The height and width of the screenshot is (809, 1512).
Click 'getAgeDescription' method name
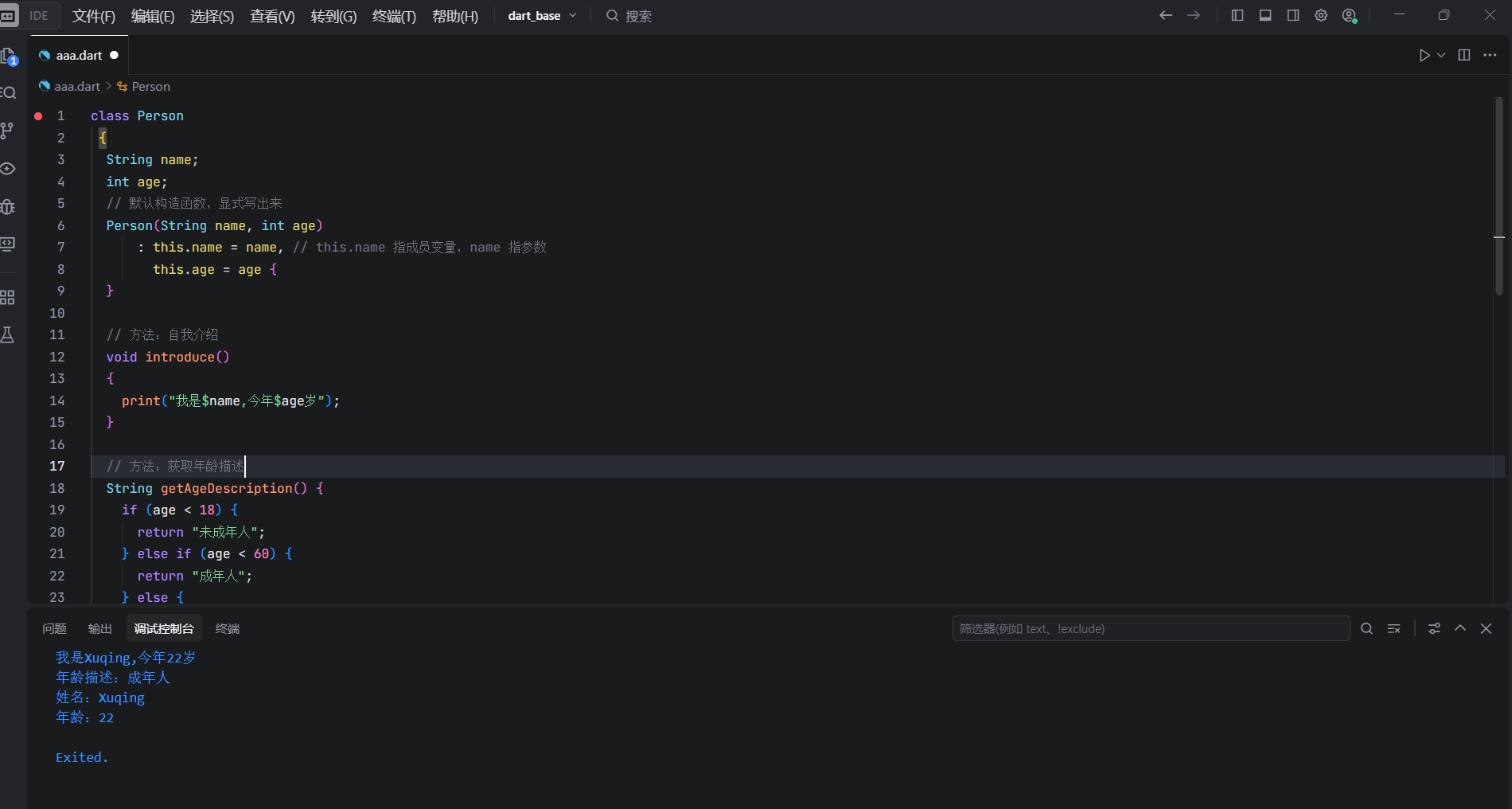point(227,488)
